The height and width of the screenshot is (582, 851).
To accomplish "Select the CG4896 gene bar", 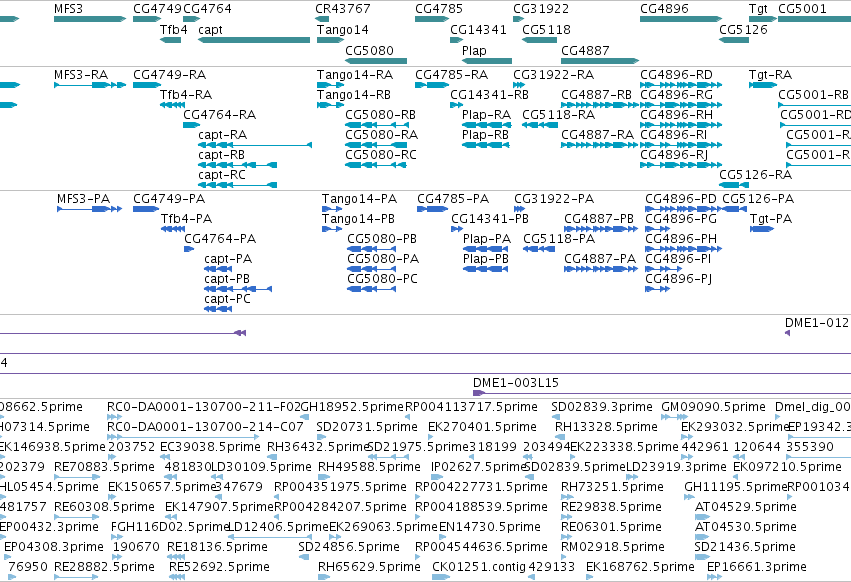I will (681, 19).
